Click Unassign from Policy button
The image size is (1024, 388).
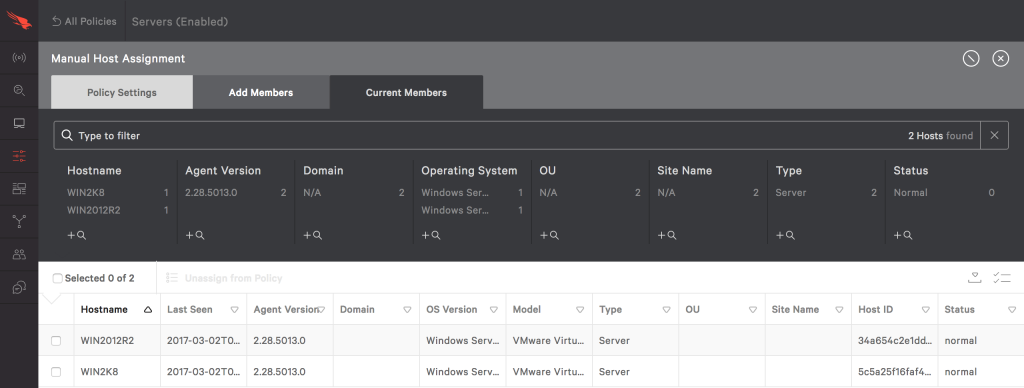click(x=224, y=278)
